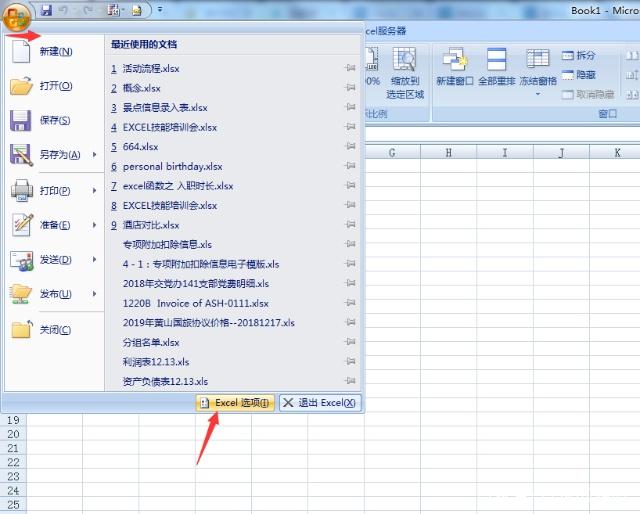Open the Office button menu
This screenshot has width=640, height=514.
tap(16, 17)
